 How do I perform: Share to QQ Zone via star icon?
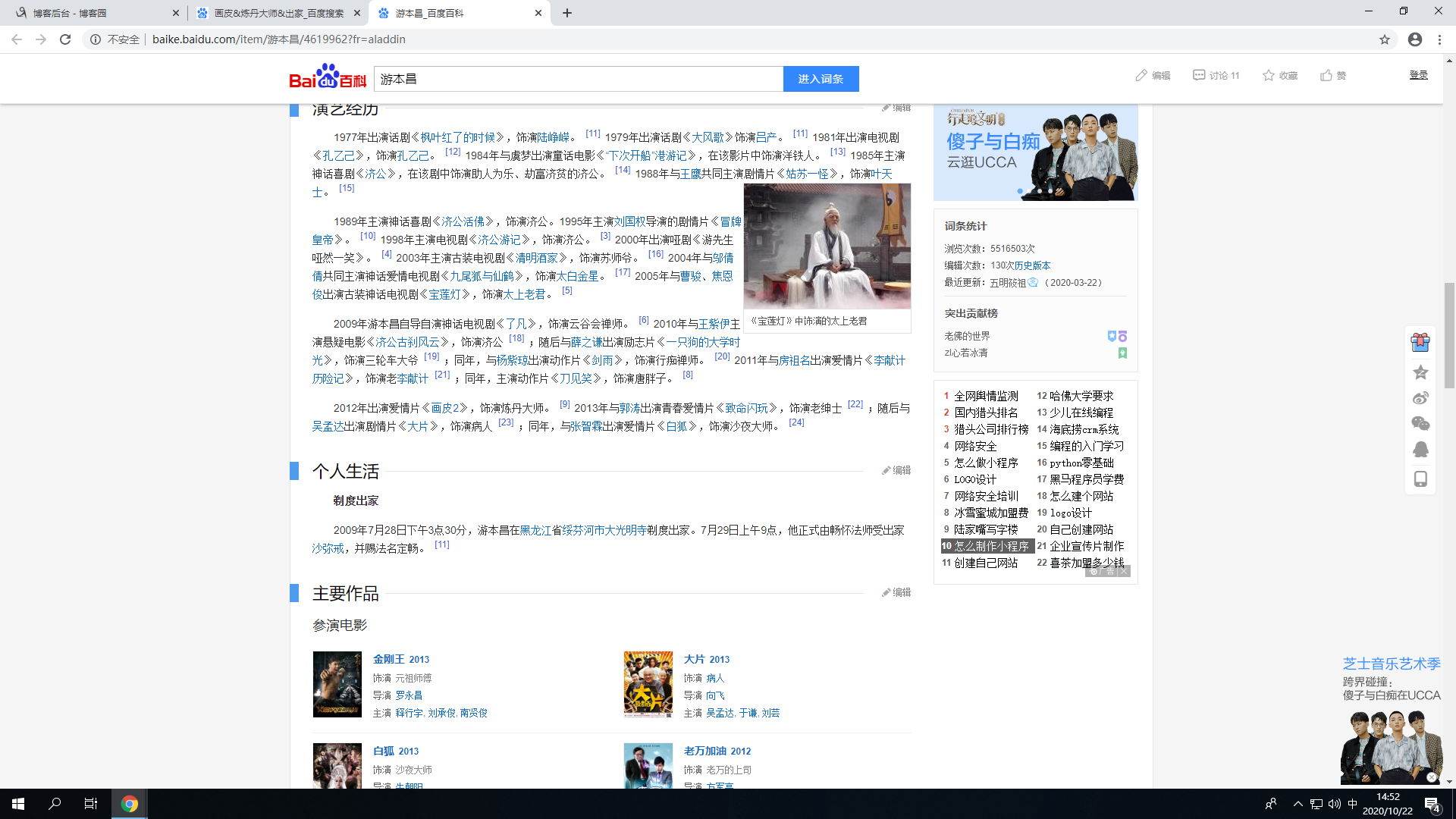click(x=1420, y=372)
